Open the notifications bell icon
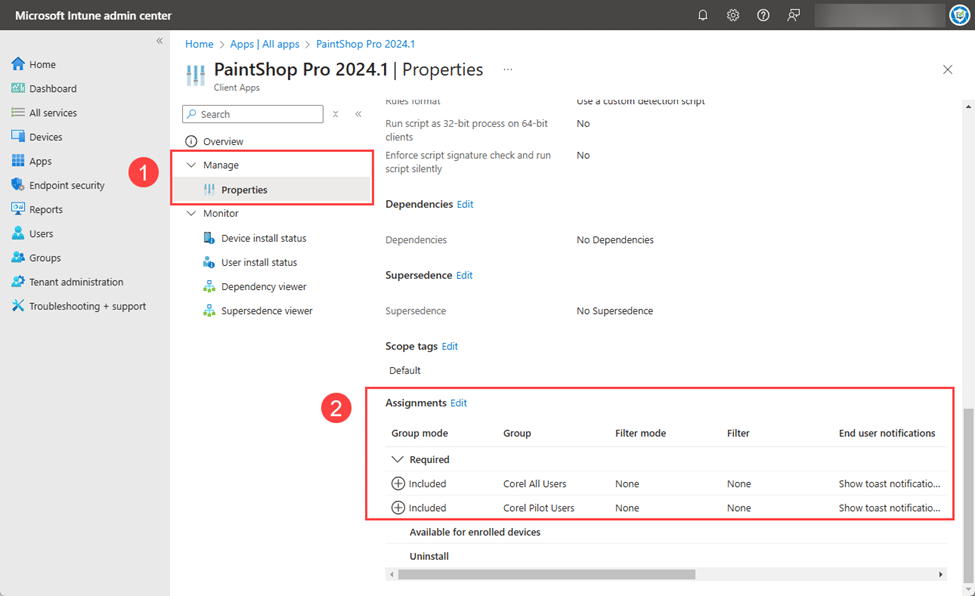Viewport: 975px width, 596px height. click(x=703, y=15)
